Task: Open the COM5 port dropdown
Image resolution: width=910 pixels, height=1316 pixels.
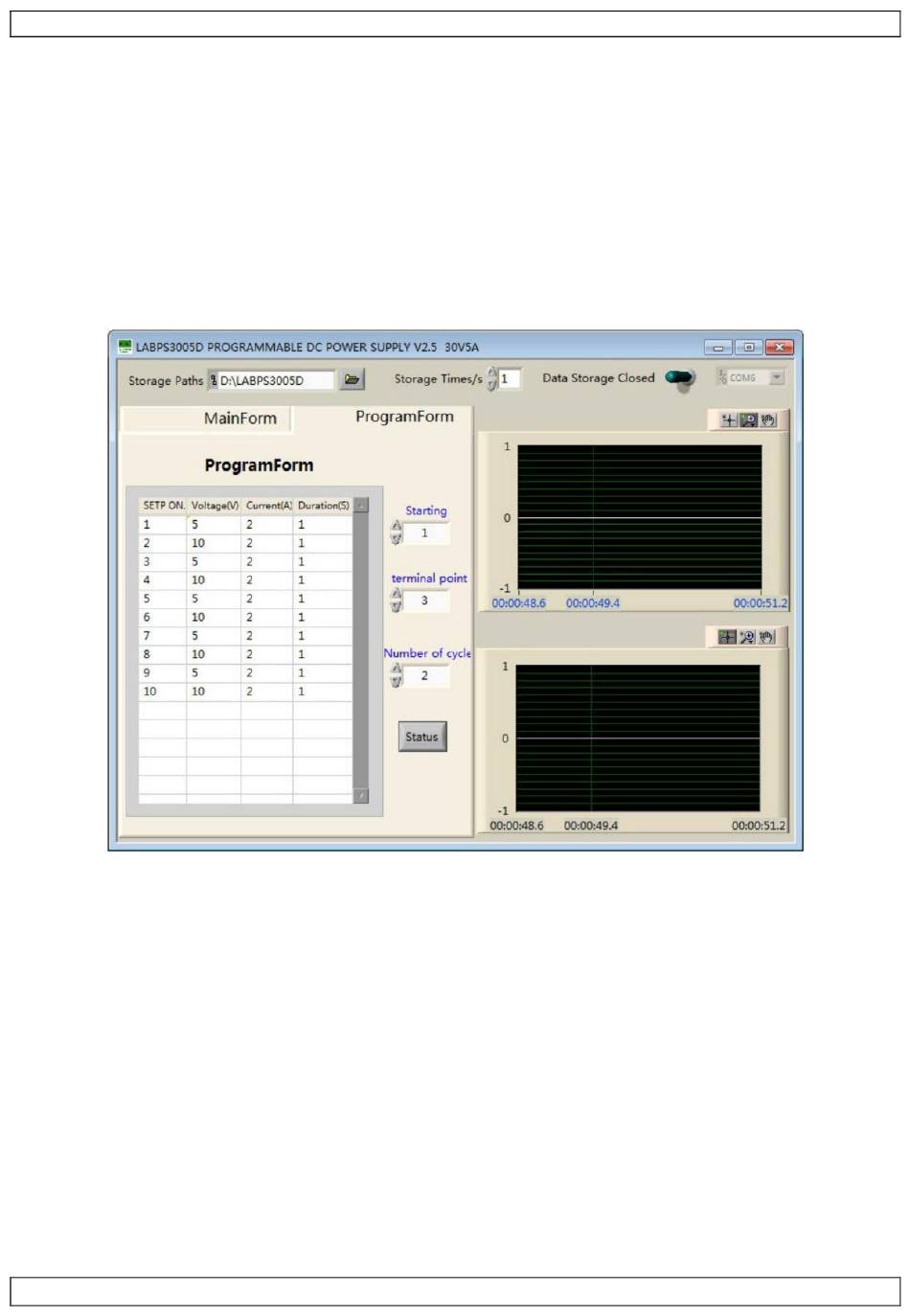Action: 776,377
